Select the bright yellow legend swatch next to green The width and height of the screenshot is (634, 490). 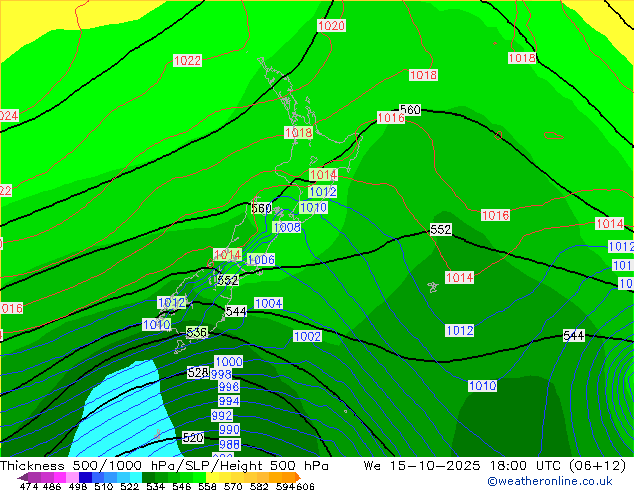tap(212, 477)
